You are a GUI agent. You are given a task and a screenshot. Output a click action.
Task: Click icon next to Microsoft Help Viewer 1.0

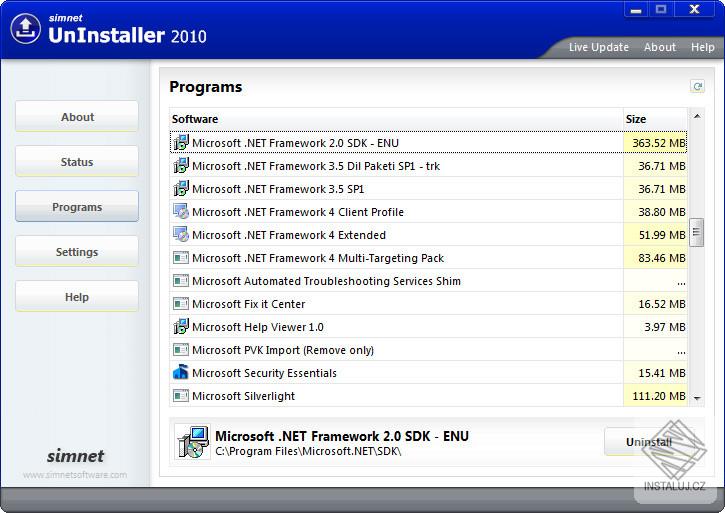(x=181, y=327)
